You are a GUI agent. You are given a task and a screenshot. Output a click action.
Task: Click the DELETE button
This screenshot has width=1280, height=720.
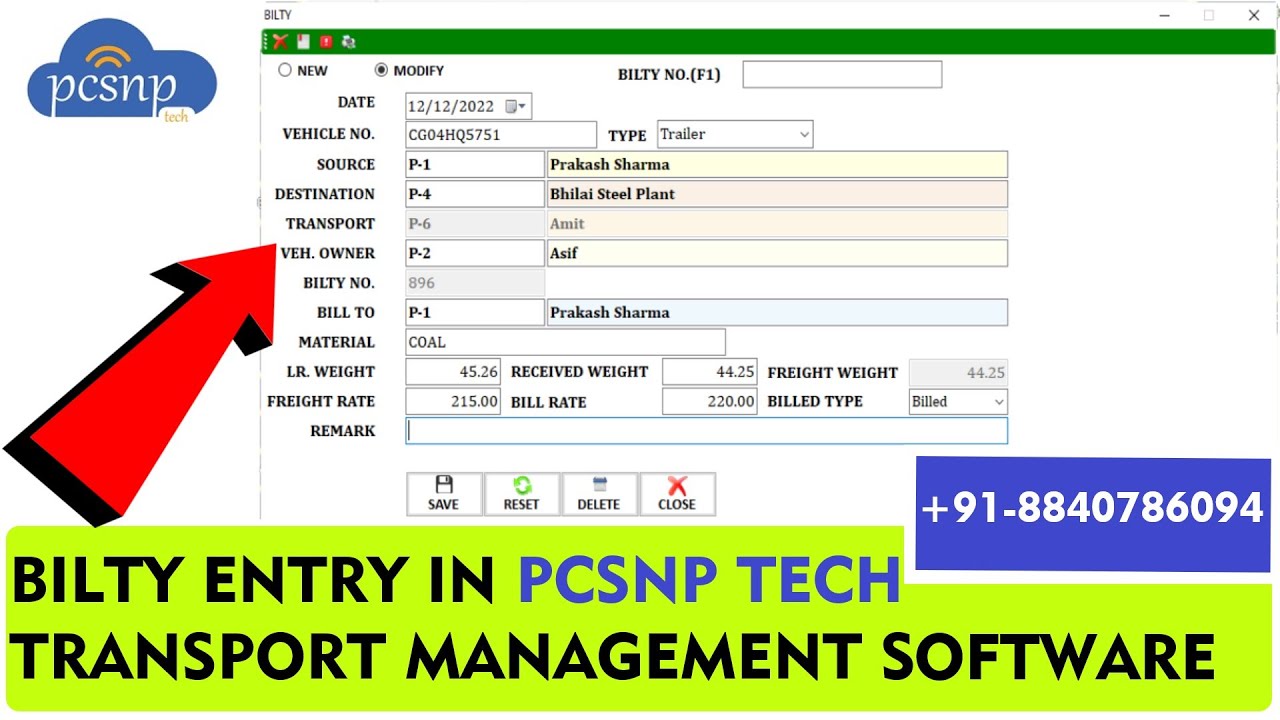[x=600, y=494]
